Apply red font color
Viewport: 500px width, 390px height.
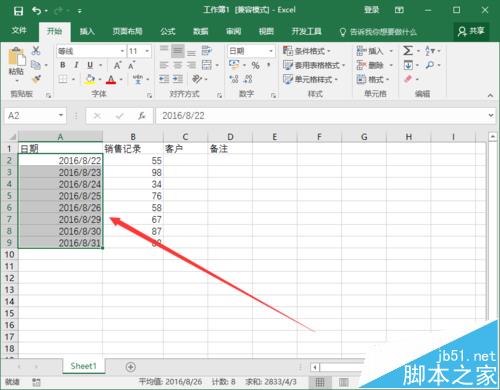[x=111, y=79]
